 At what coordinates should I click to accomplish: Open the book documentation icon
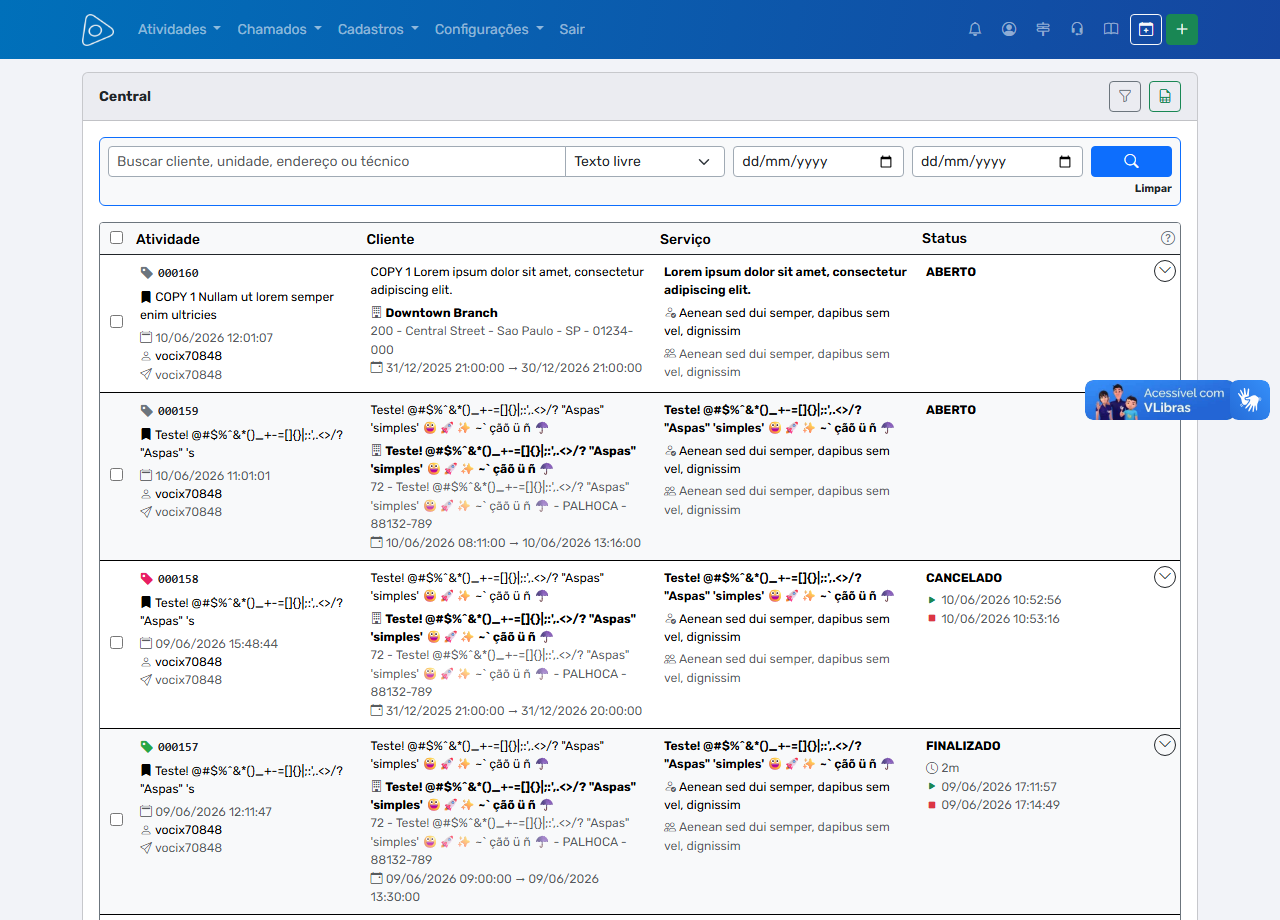click(x=1111, y=29)
